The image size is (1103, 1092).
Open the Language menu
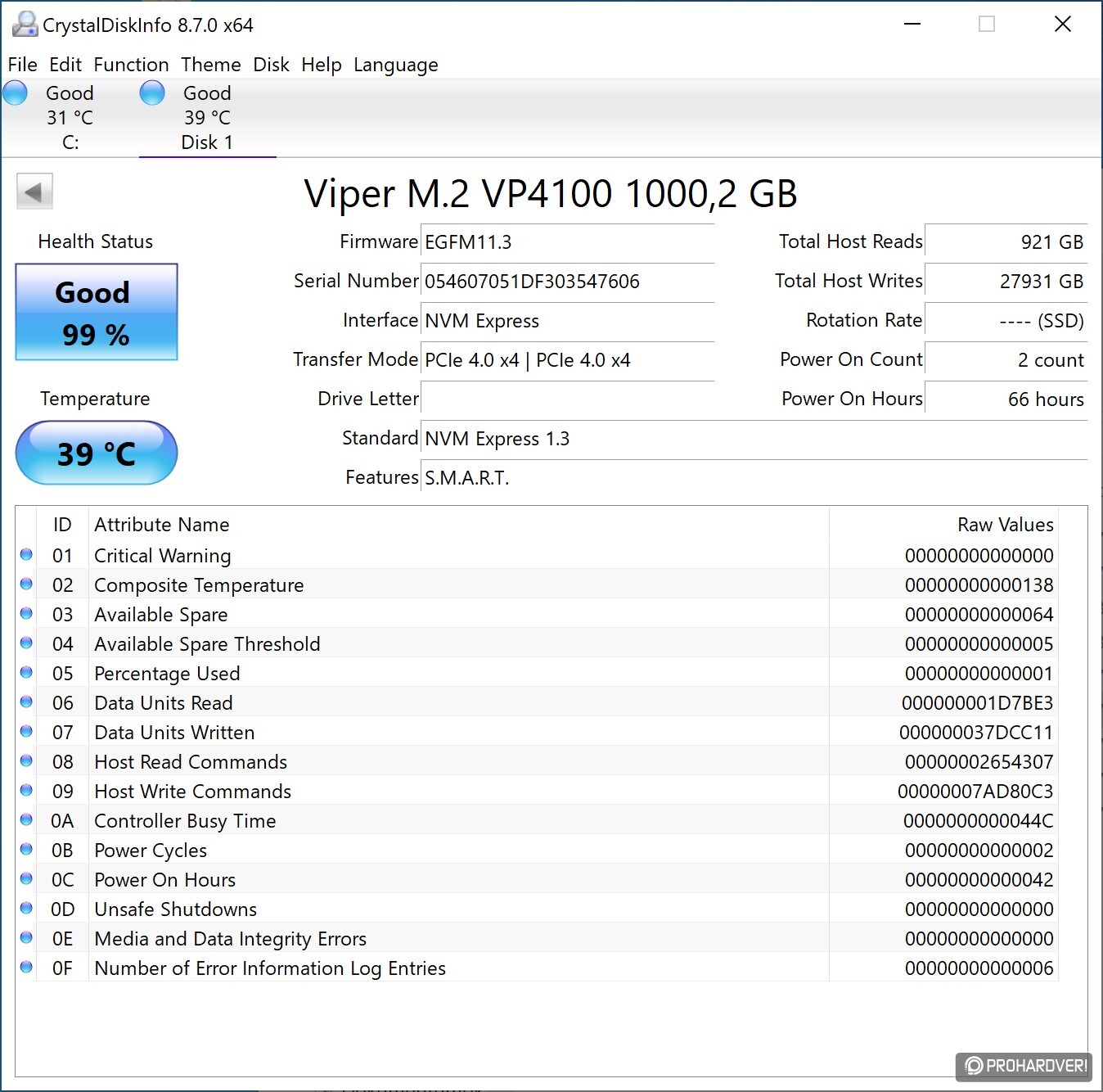[396, 65]
